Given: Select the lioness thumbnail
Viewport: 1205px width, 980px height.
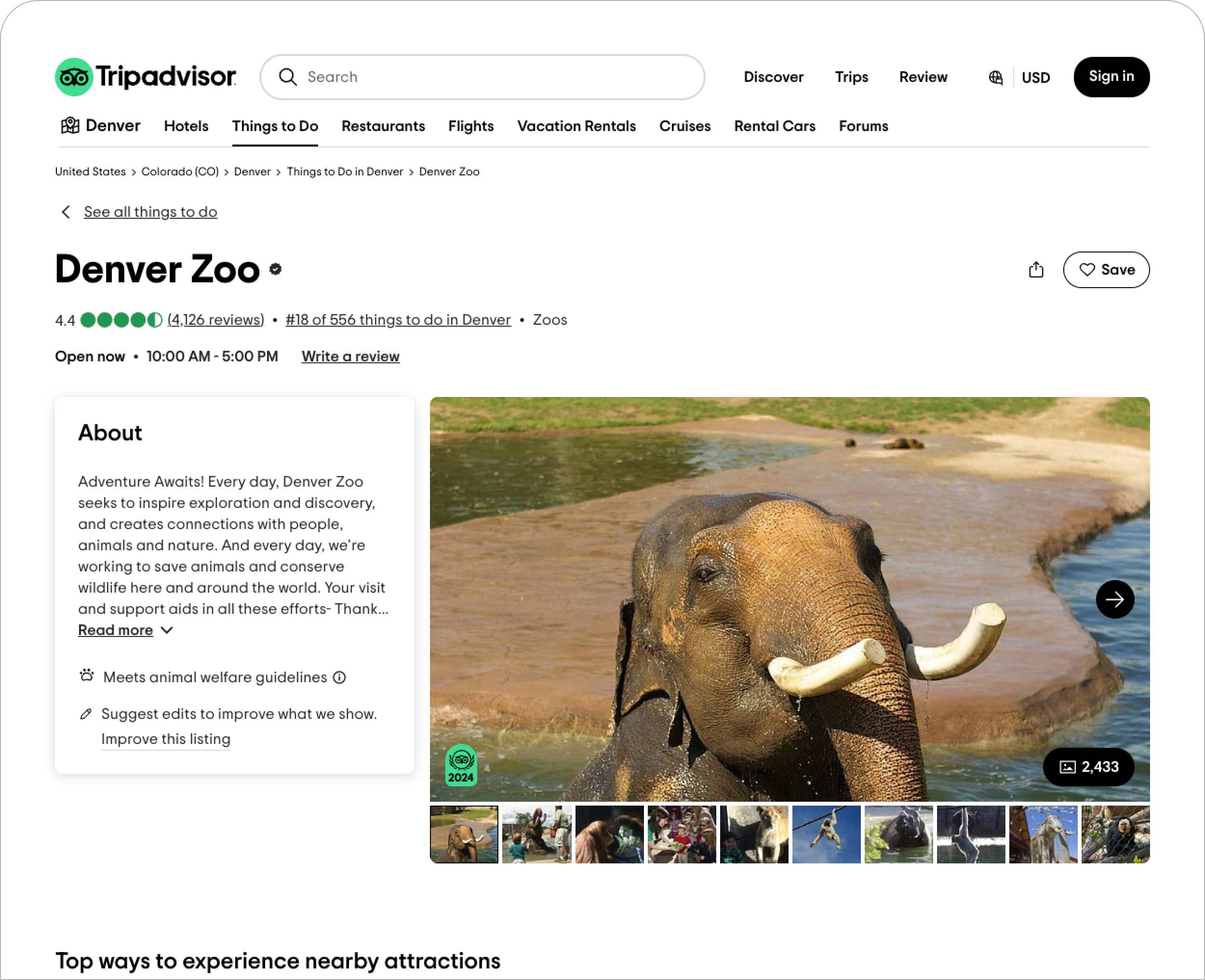Looking at the screenshot, I should (x=754, y=834).
